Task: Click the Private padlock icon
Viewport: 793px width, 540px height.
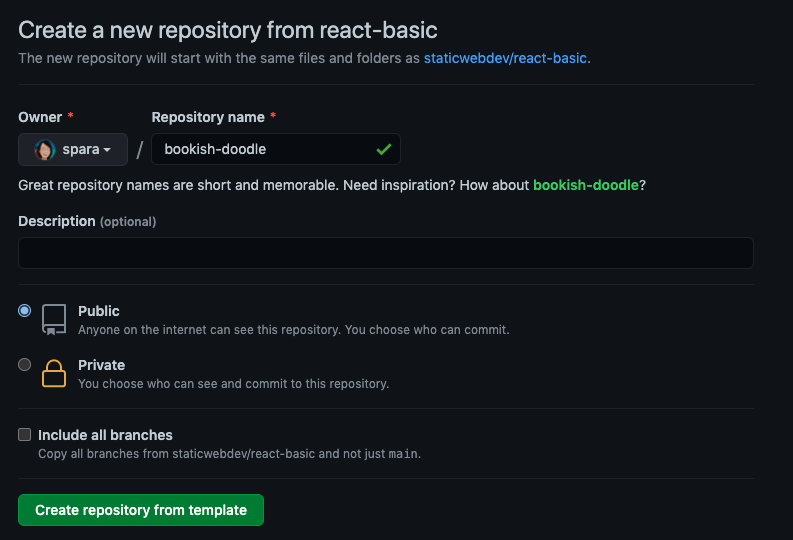Action: pyautogui.click(x=54, y=374)
